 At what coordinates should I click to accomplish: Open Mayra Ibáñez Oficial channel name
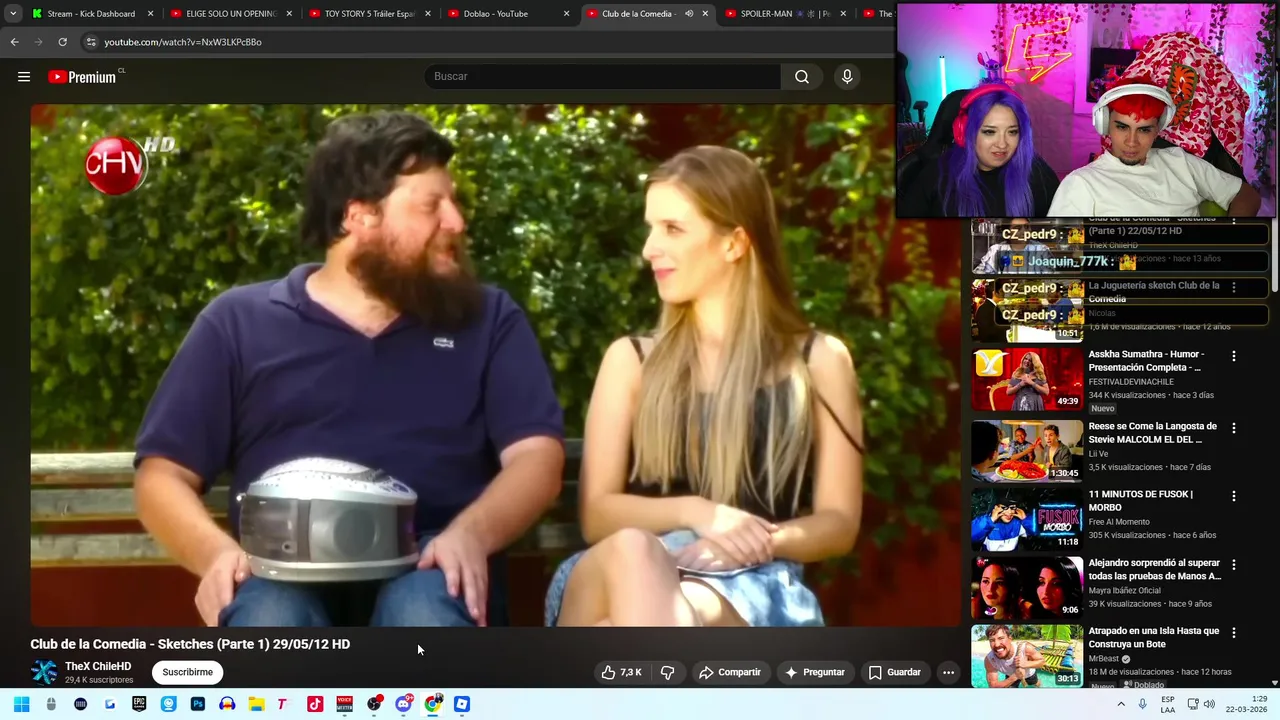[x=1125, y=590]
